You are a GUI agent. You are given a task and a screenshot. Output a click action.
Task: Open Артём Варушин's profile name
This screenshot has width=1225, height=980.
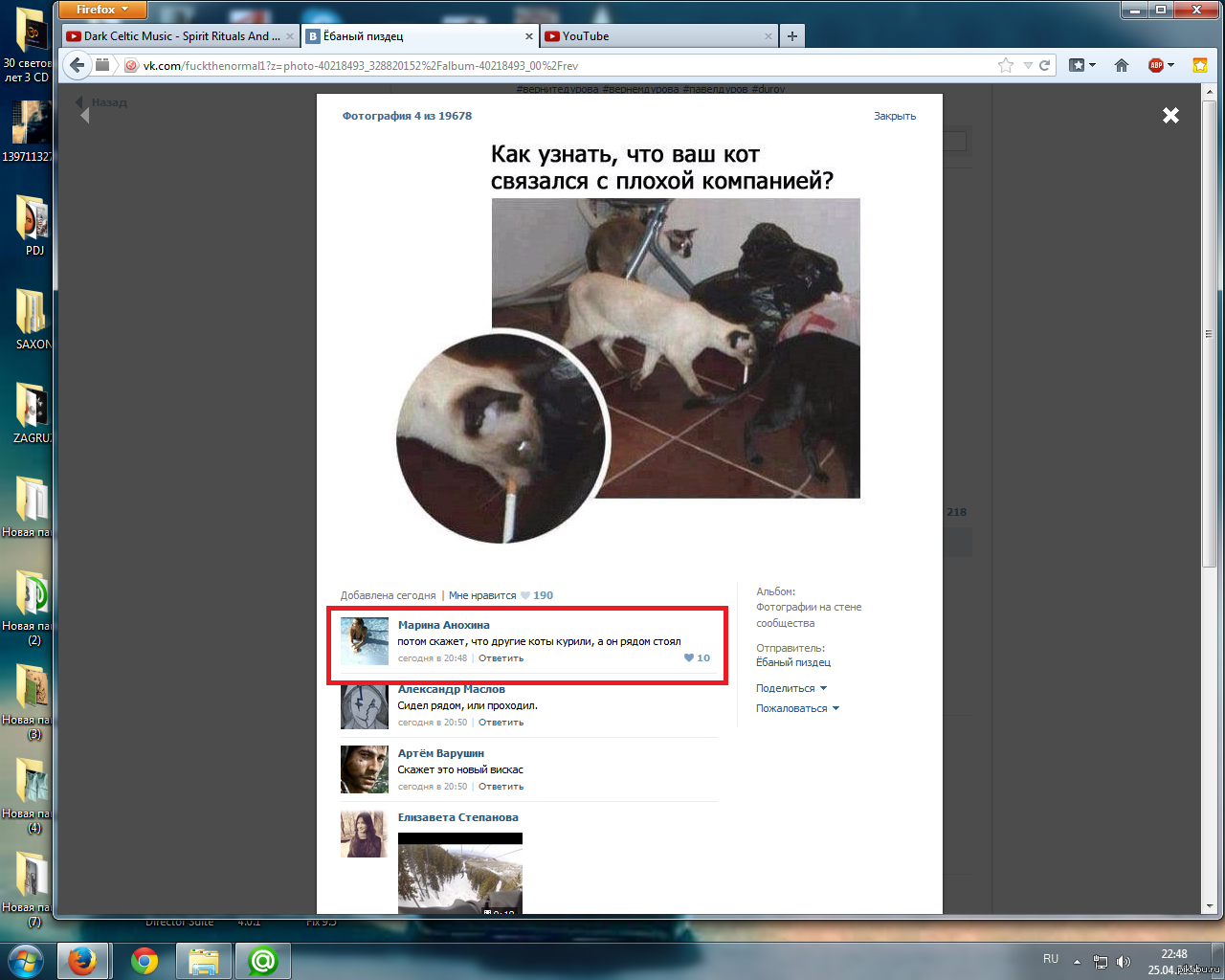tap(441, 753)
